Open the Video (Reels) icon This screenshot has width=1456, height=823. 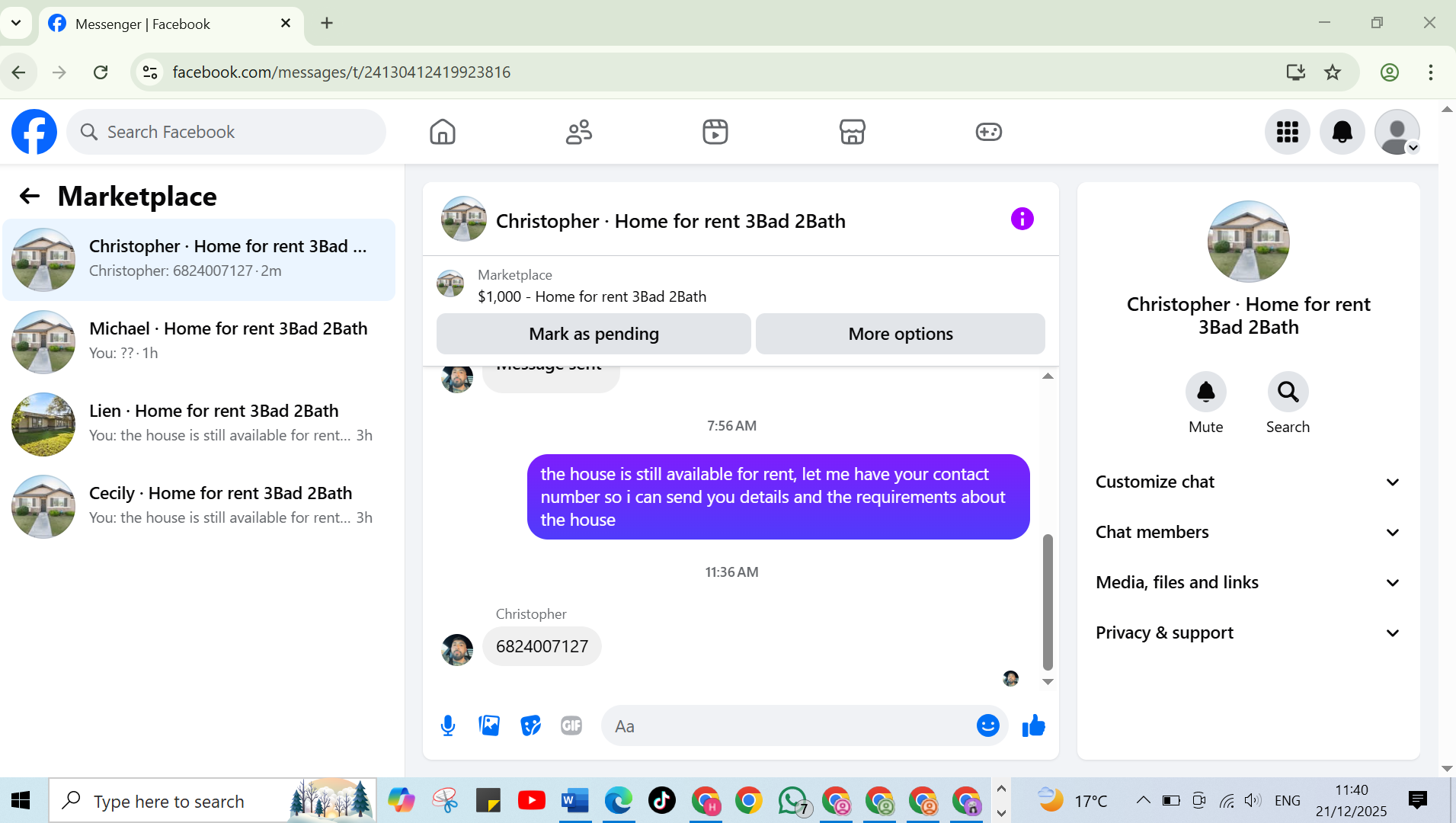pos(715,132)
